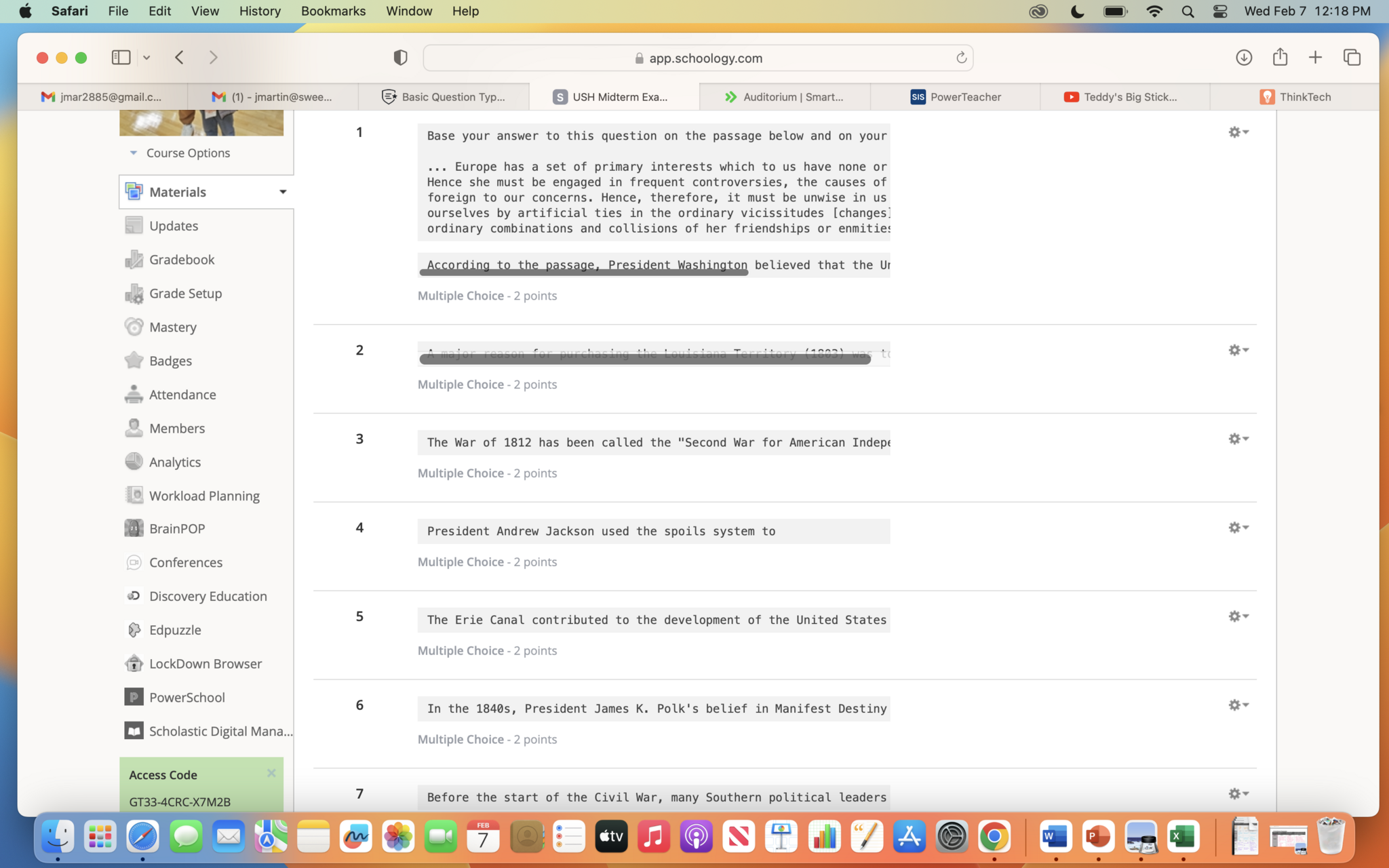Image resolution: width=1389 pixels, height=868 pixels.
Task: Open Grade Setup in the sidebar
Action: click(185, 293)
